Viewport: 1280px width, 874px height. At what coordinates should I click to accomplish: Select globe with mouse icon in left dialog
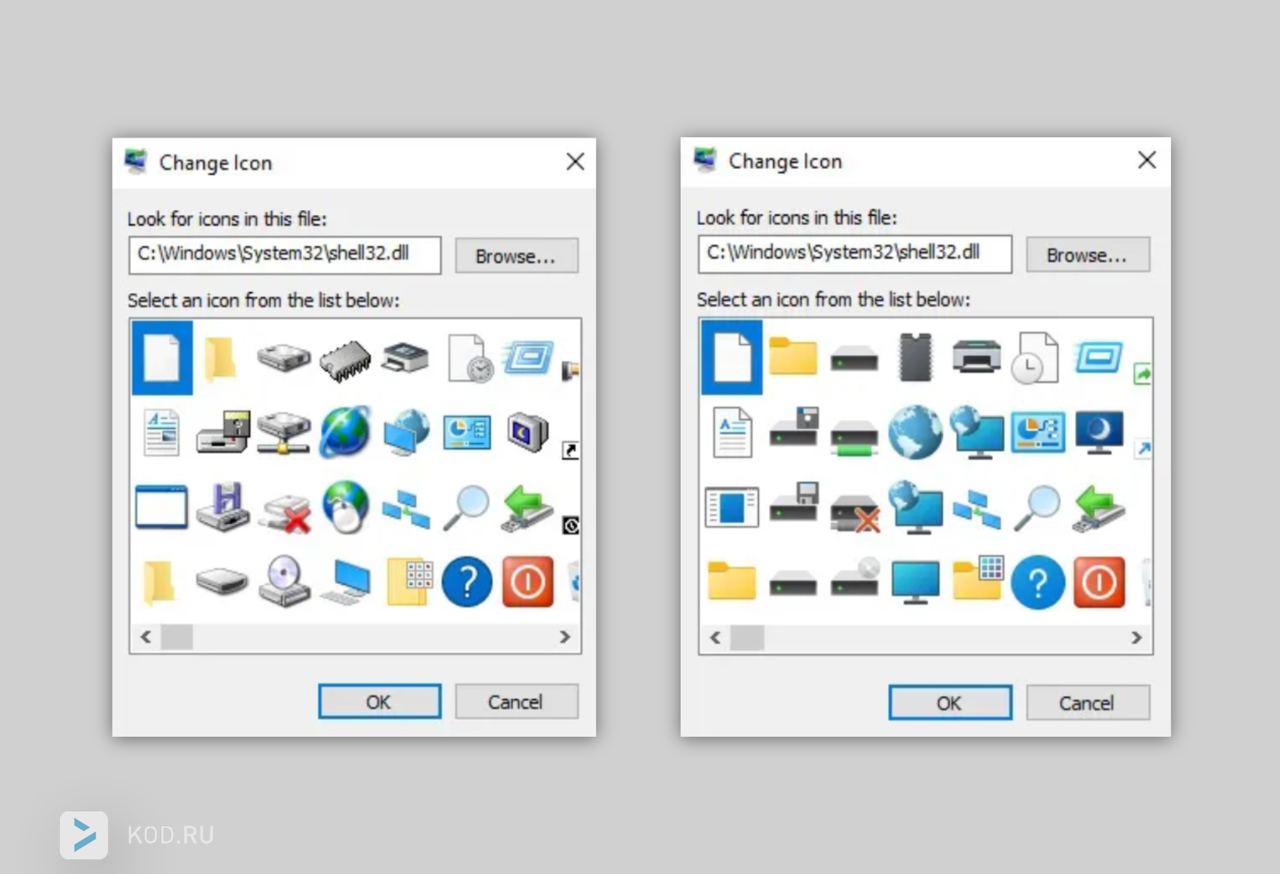coord(345,507)
